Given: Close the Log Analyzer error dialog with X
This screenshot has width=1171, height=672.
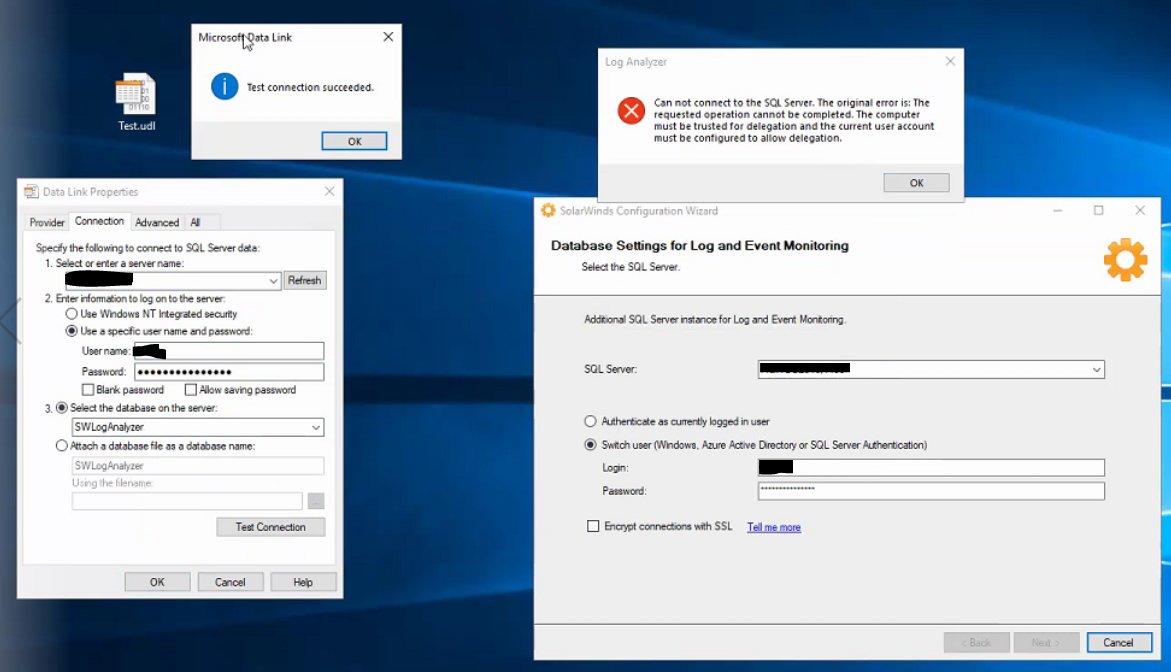Looking at the screenshot, I should [950, 61].
